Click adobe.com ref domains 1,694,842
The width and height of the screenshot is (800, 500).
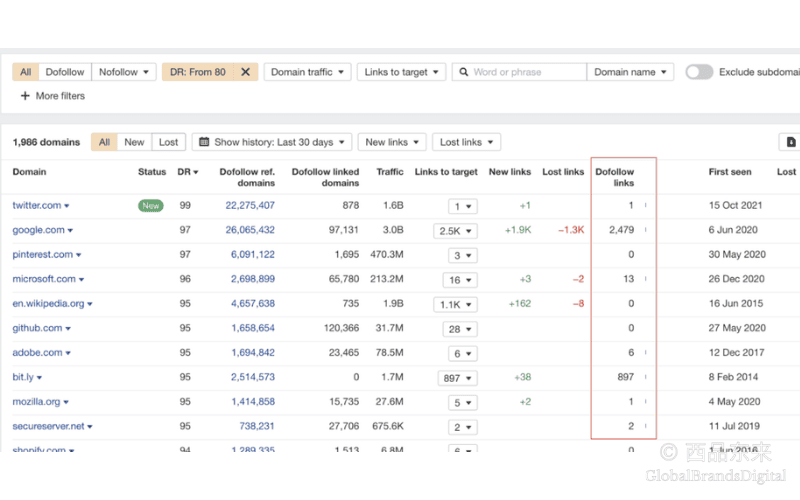click(253, 352)
